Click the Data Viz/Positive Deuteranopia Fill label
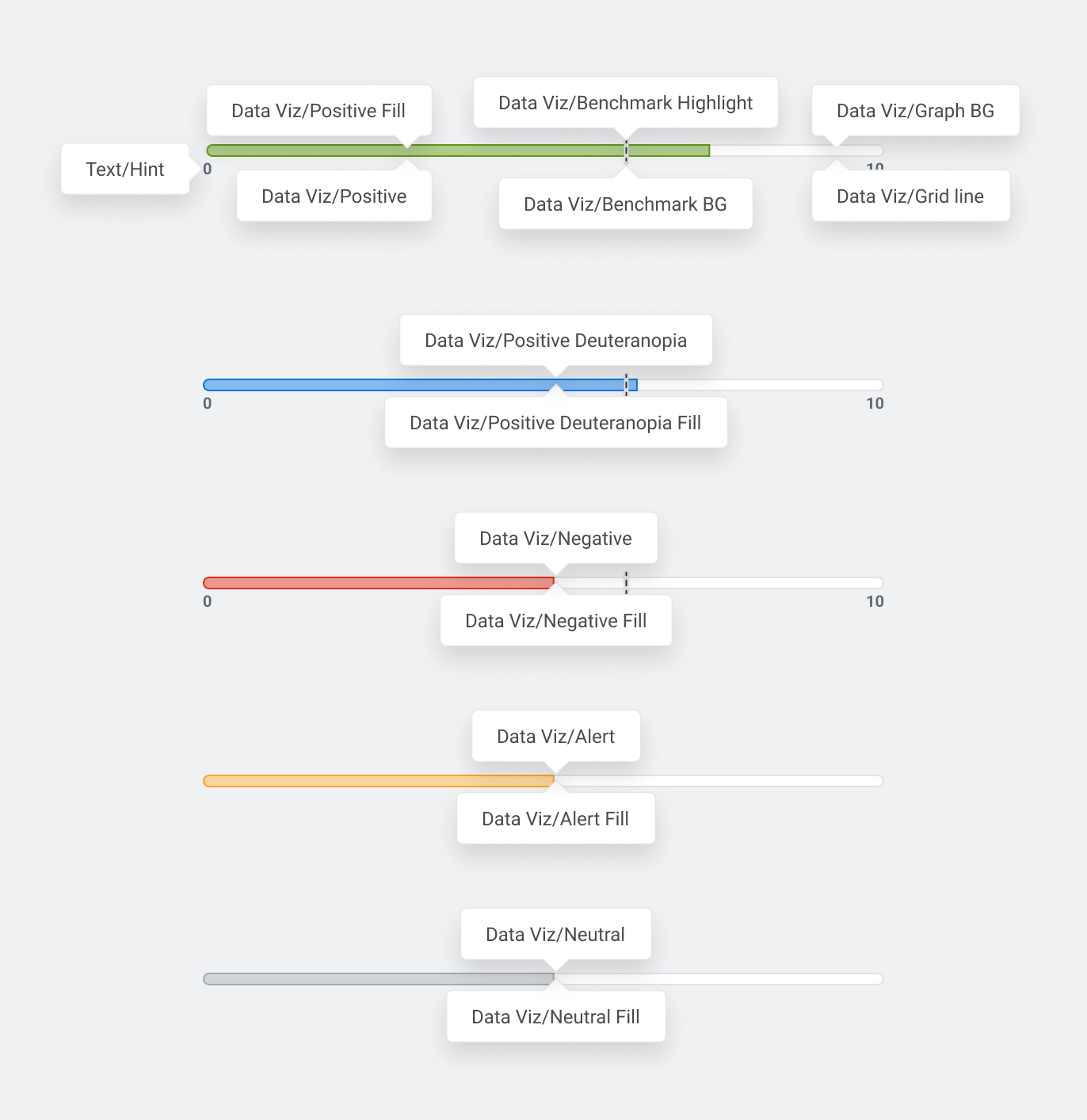The width and height of the screenshot is (1087, 1120). coord(555,423)
